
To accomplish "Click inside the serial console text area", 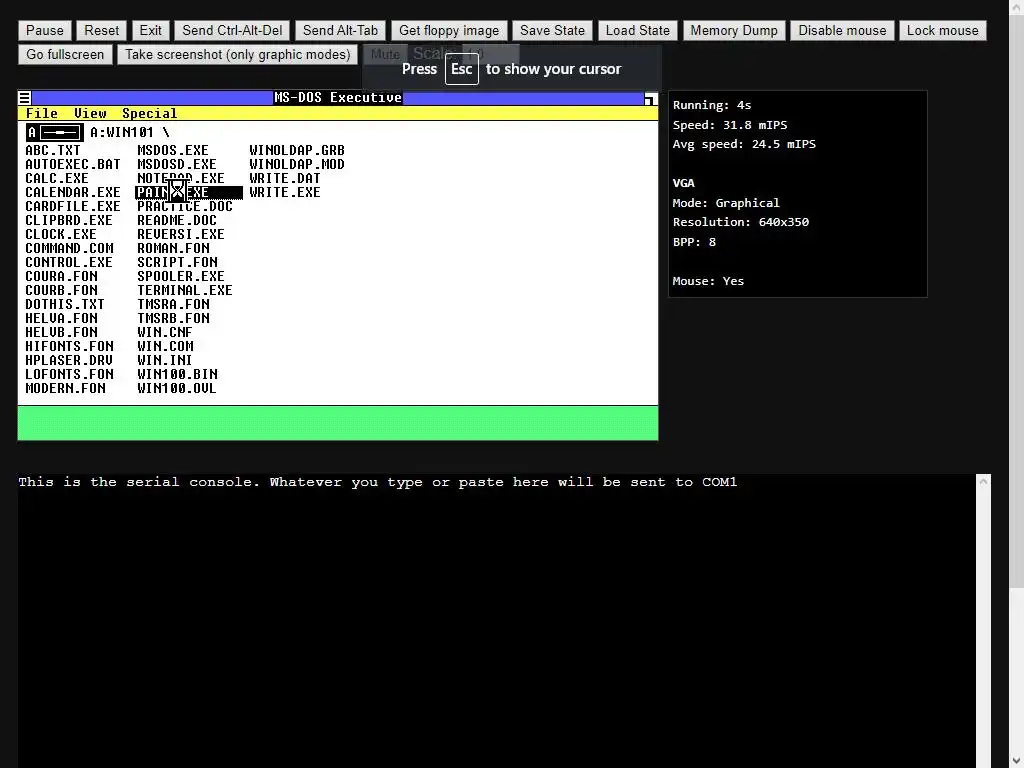I will (496, 620).
